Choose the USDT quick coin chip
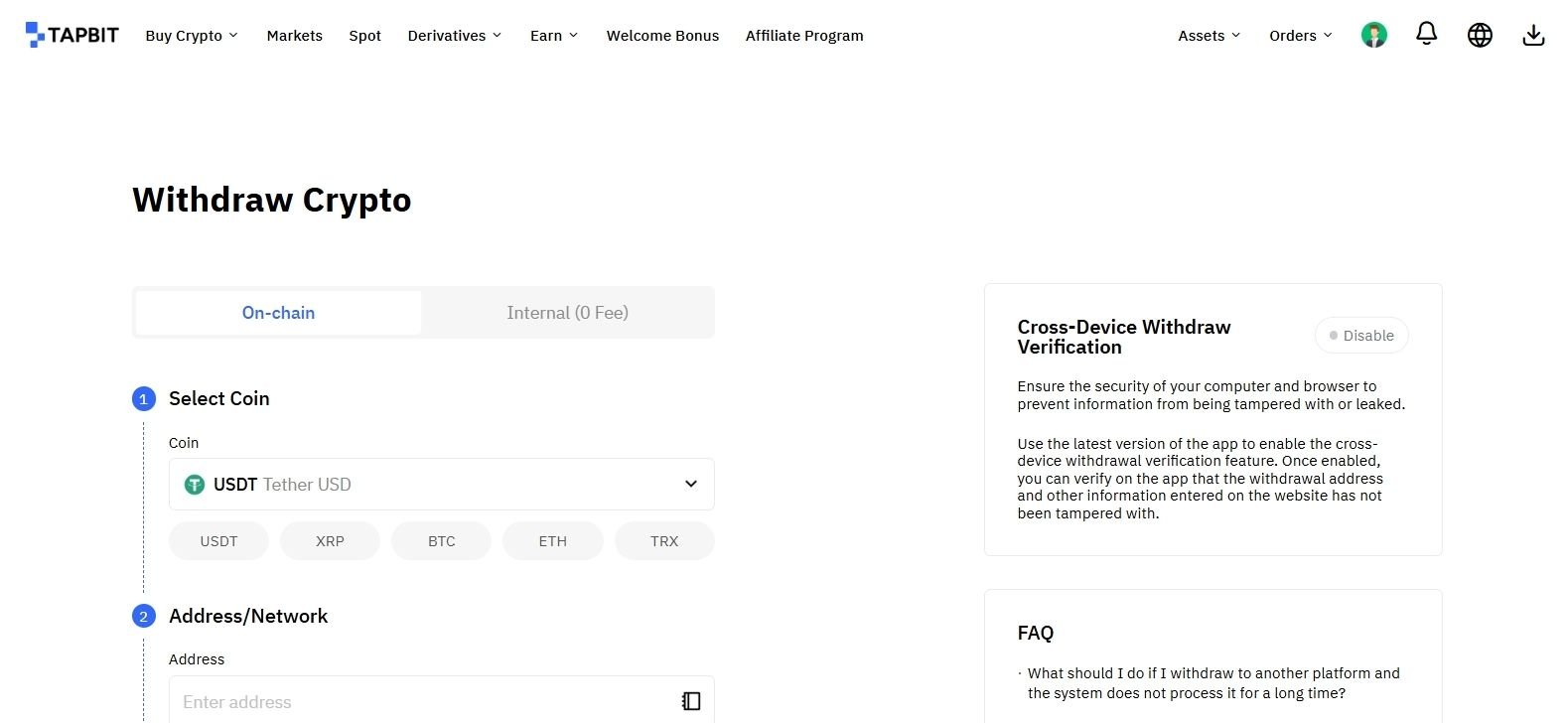Screen dimensions: 1568x723 pyautogui.click(x=218, y=541)
